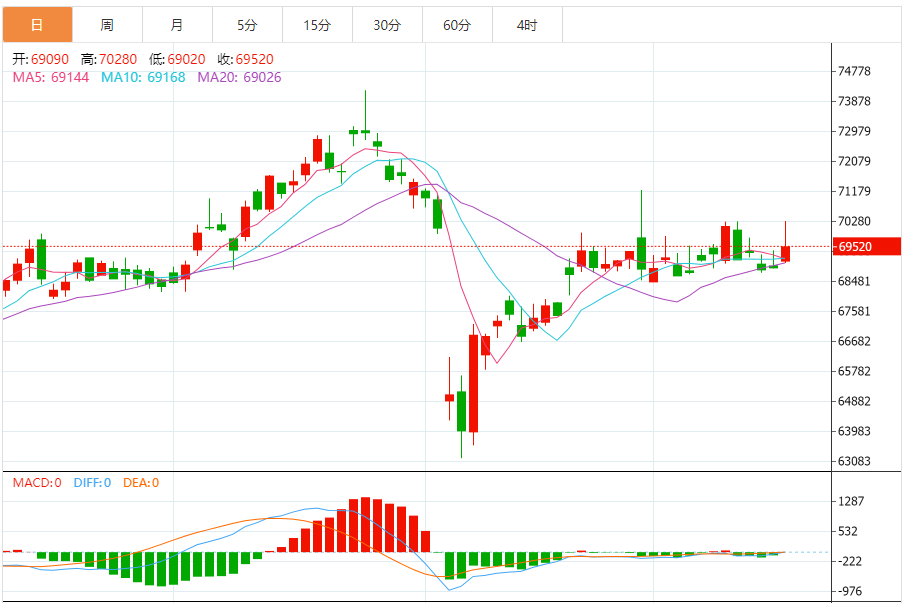Click the 1287 MACD axis label
Image resolution: width=907 pixels, height=603 pixels.
click(851, 501)
